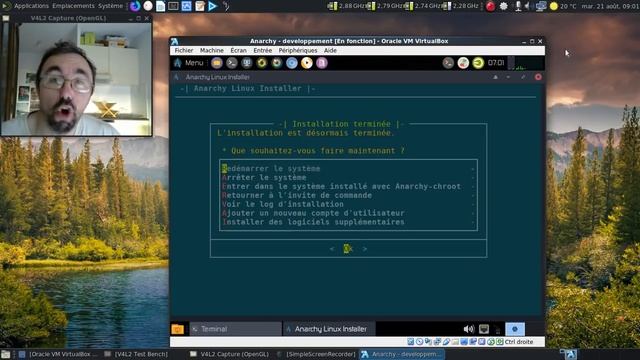This screenshot has width=640, height=360.
Task: Select Entrer dans le système installé avec Anarchy-chroot
Action: pyautogui.click(x=348, y=187)
